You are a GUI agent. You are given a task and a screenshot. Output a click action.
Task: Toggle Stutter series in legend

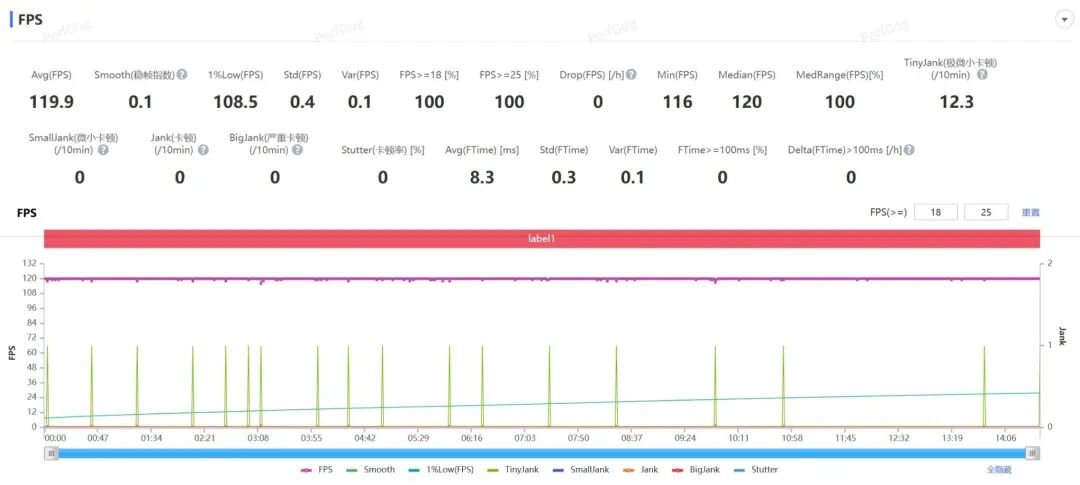[x=756, y=470]
